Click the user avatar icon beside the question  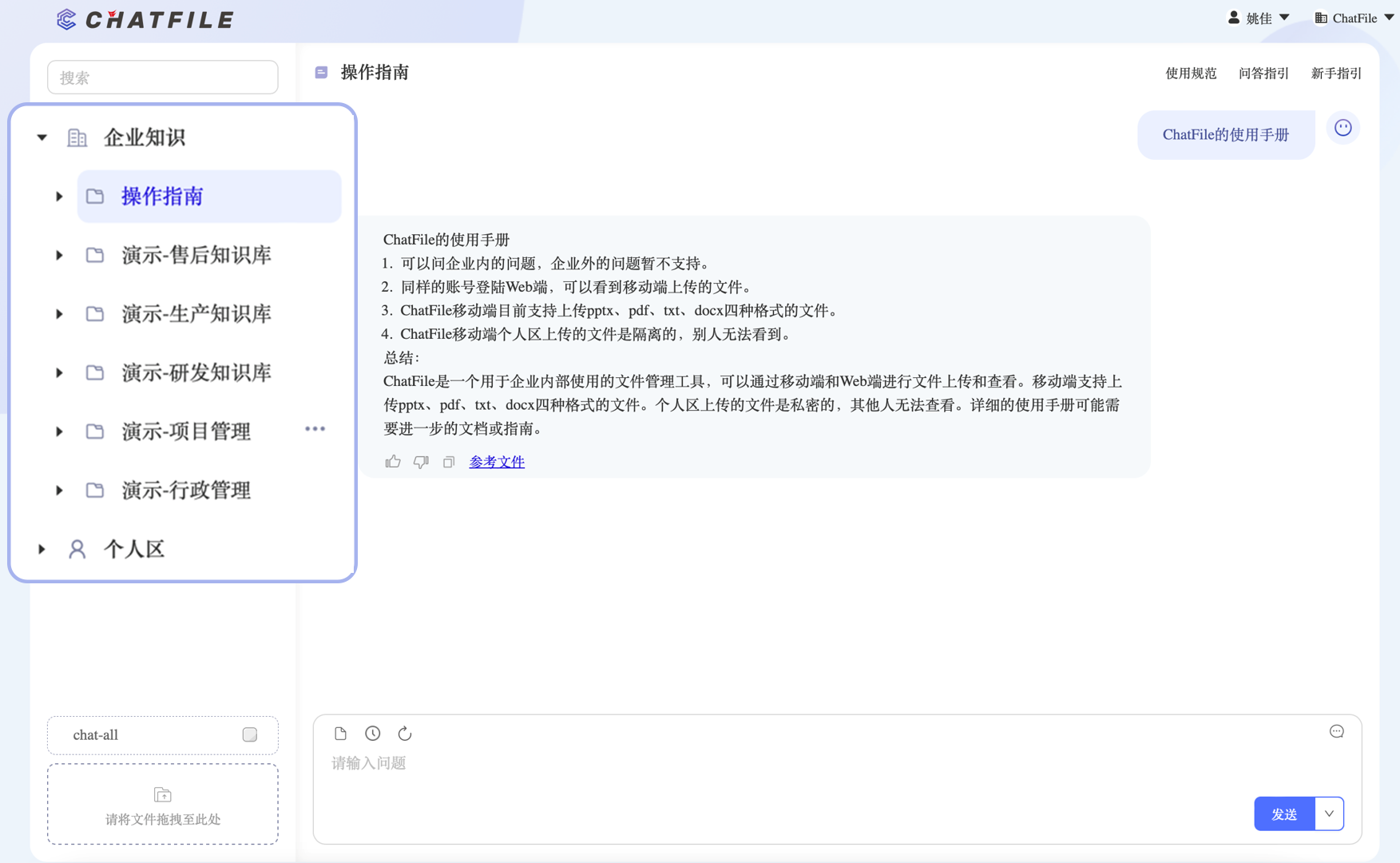[1342, 128]
